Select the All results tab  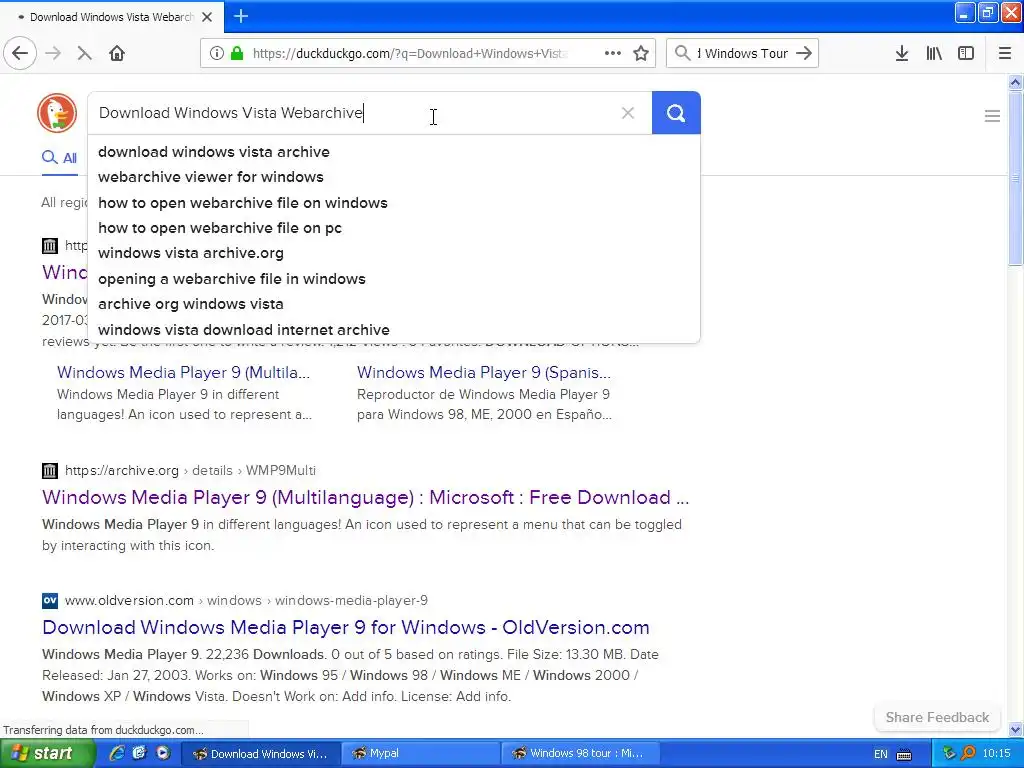click(59, 158)
